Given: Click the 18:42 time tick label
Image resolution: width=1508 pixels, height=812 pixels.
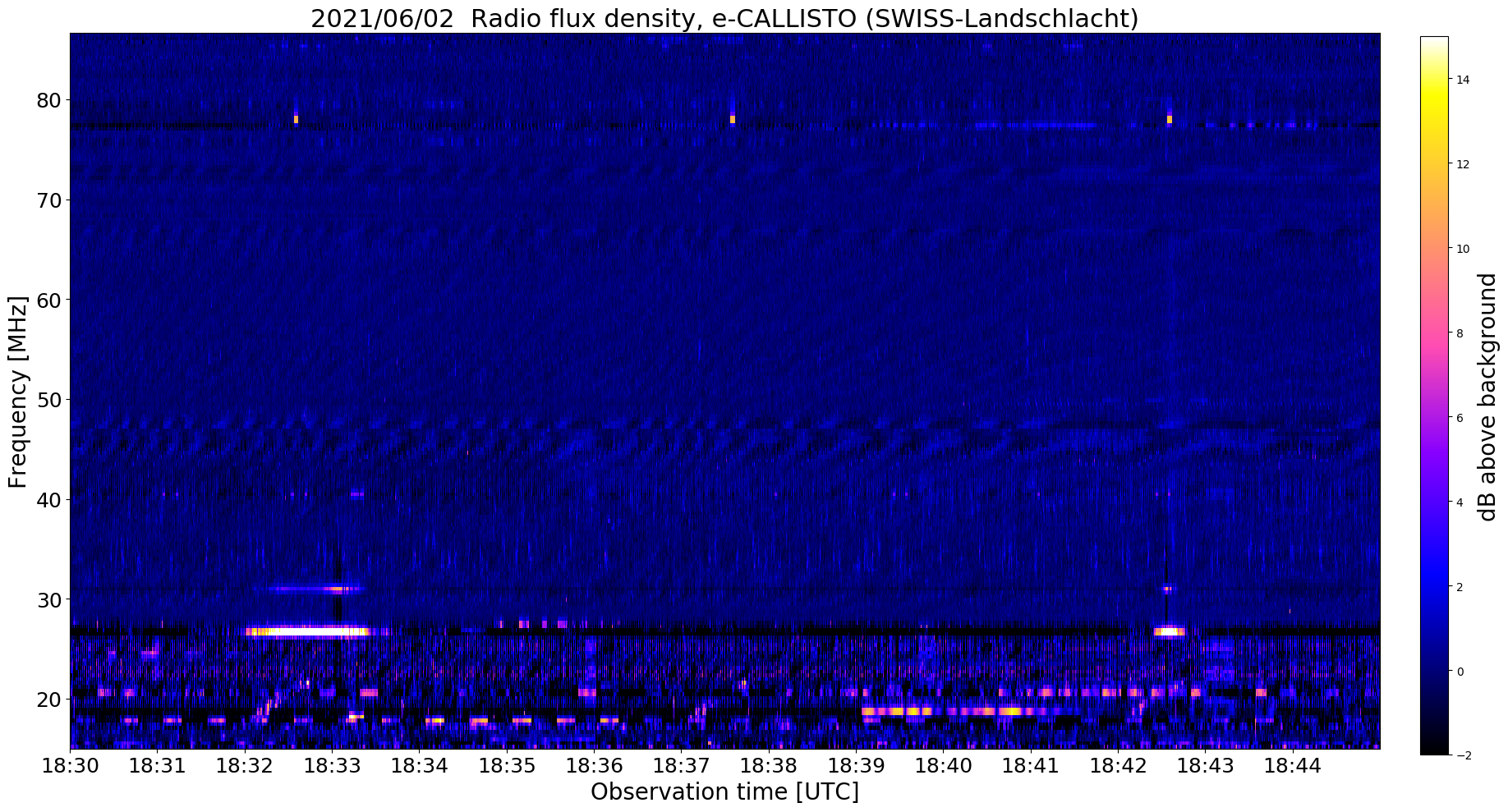Looking at the screenshot, I should tap(1118, 766).
